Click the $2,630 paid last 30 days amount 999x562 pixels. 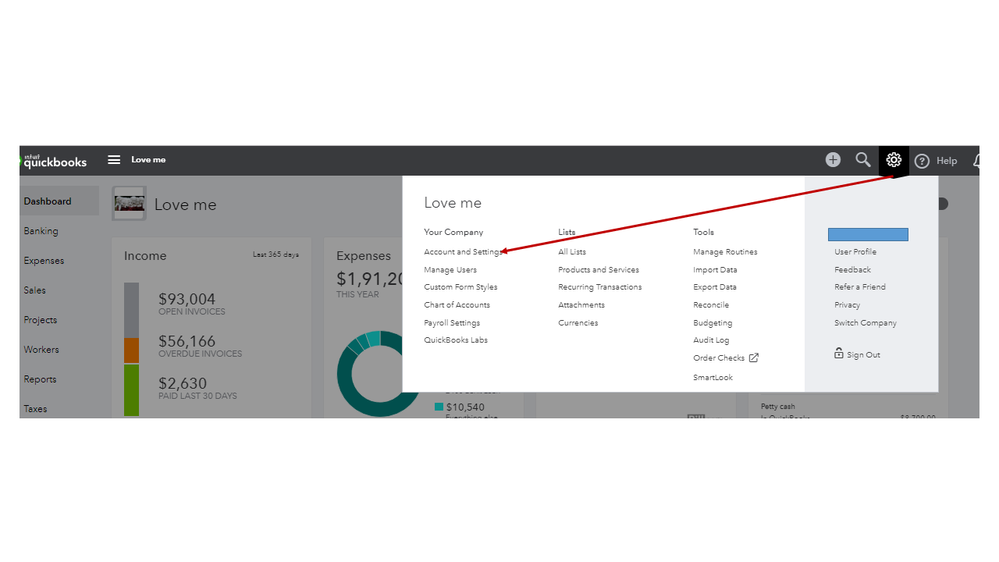[182, 383]
